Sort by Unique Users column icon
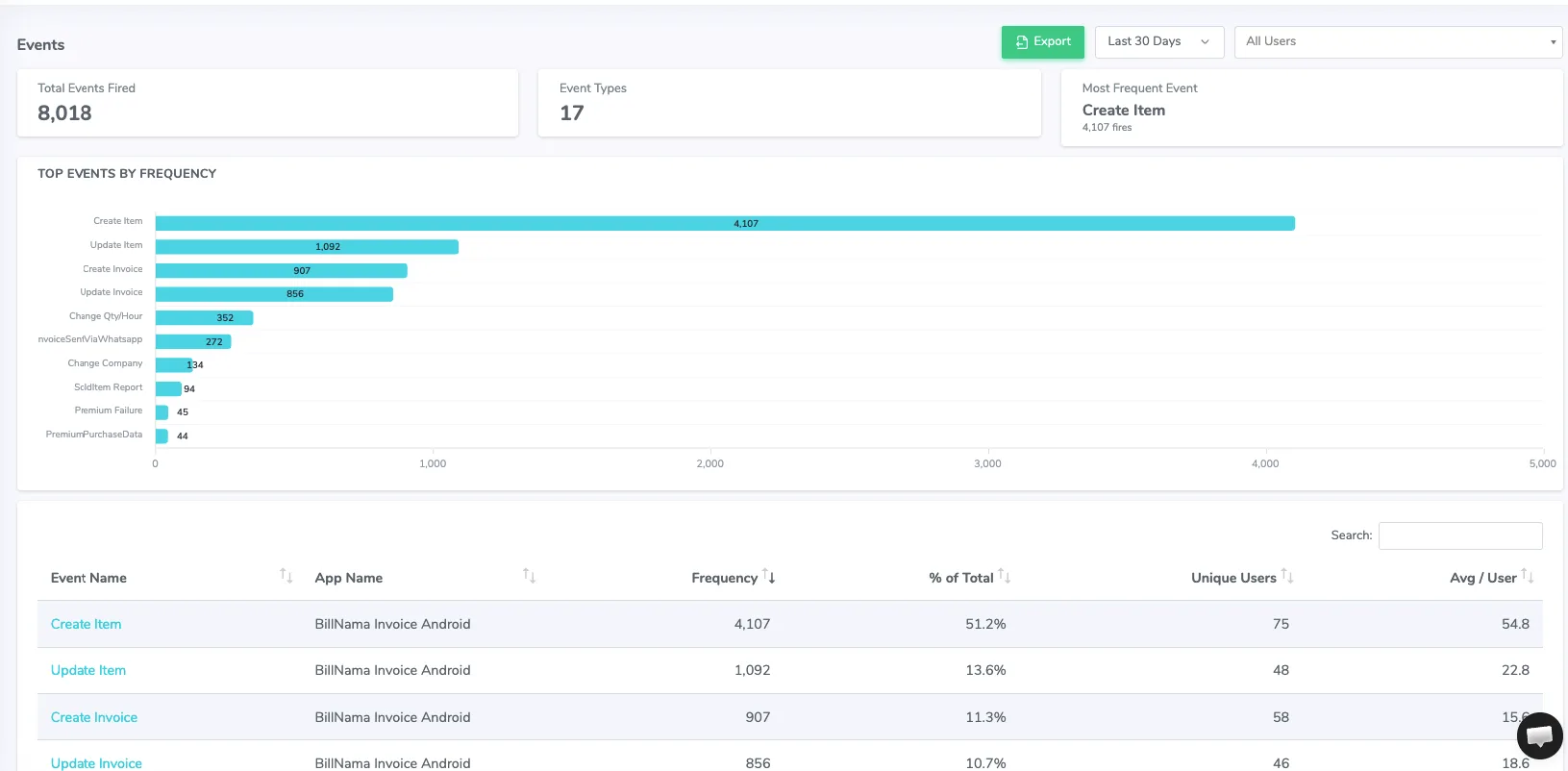Screen dimensions: 1568x771 1287,576
